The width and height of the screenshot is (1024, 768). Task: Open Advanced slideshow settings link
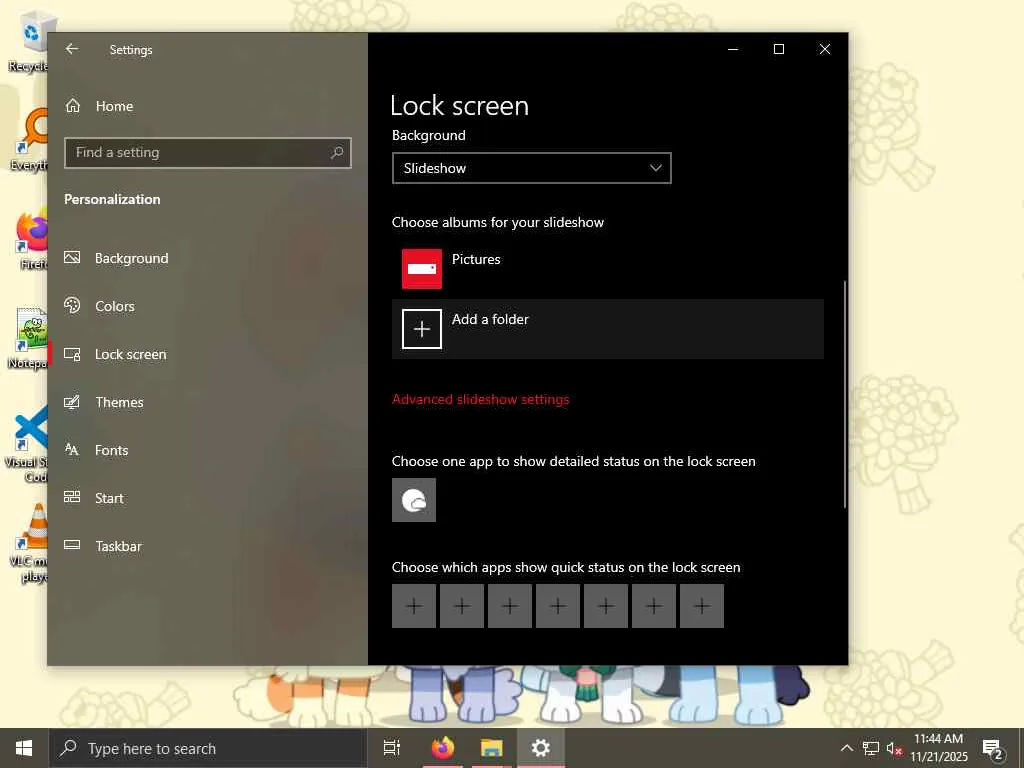tap(481, 399)
